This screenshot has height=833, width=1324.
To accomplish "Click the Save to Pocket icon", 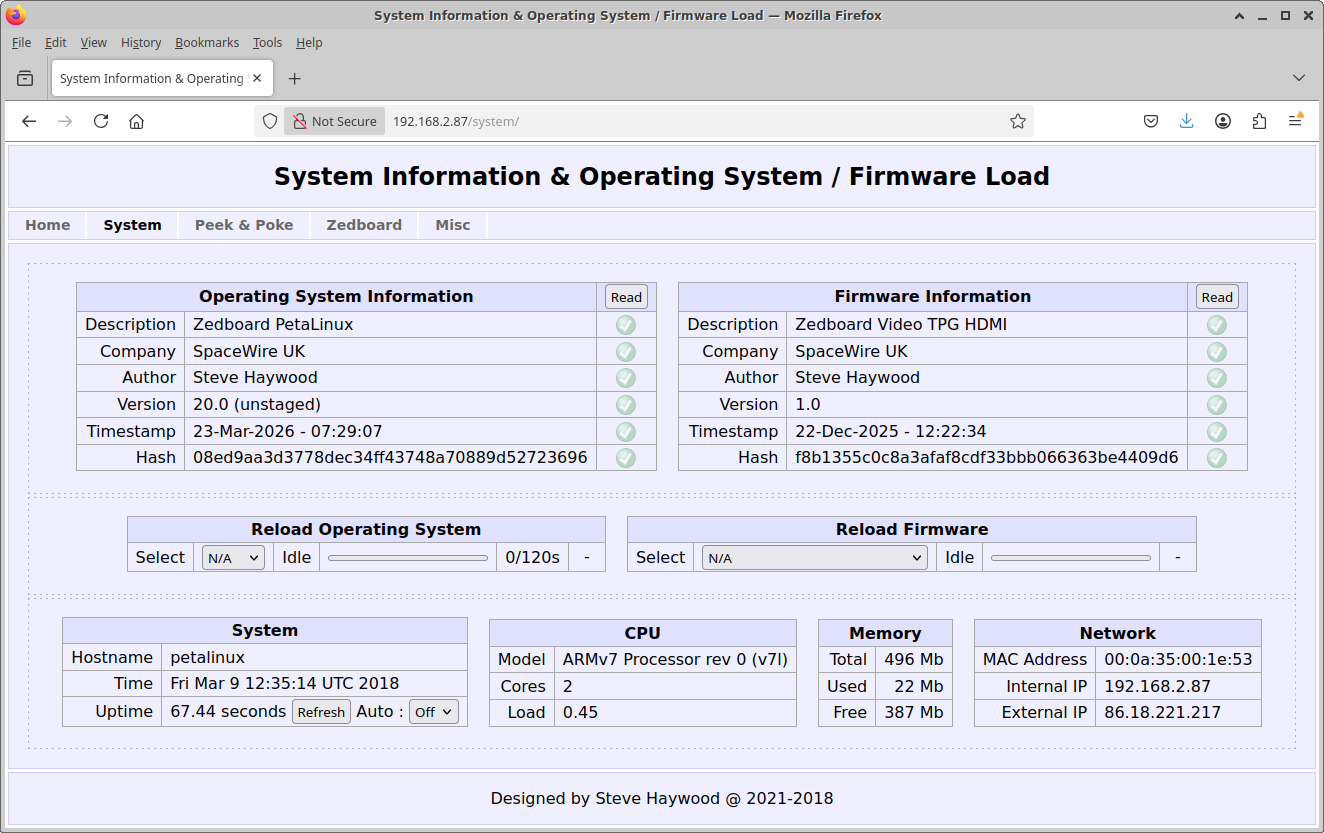I will pos(1151,121).
